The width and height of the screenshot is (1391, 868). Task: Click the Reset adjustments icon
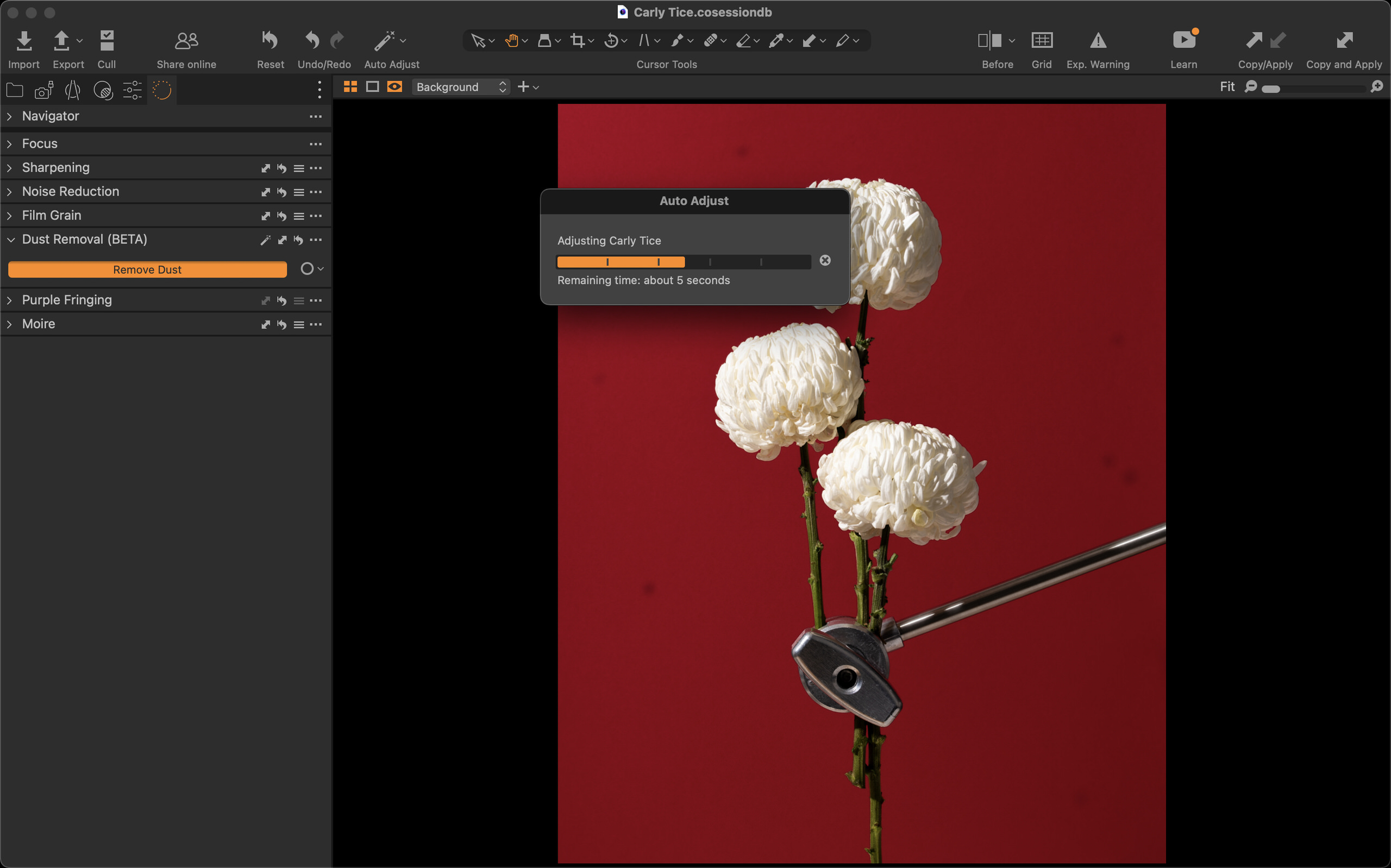(270, 40)
